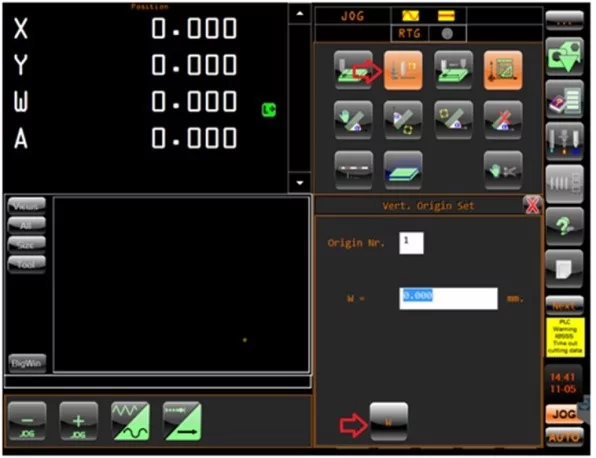This screenshot has width=596, height=458.
Task: Close the Vert. Origin Set panel
Action: point(532,205)
